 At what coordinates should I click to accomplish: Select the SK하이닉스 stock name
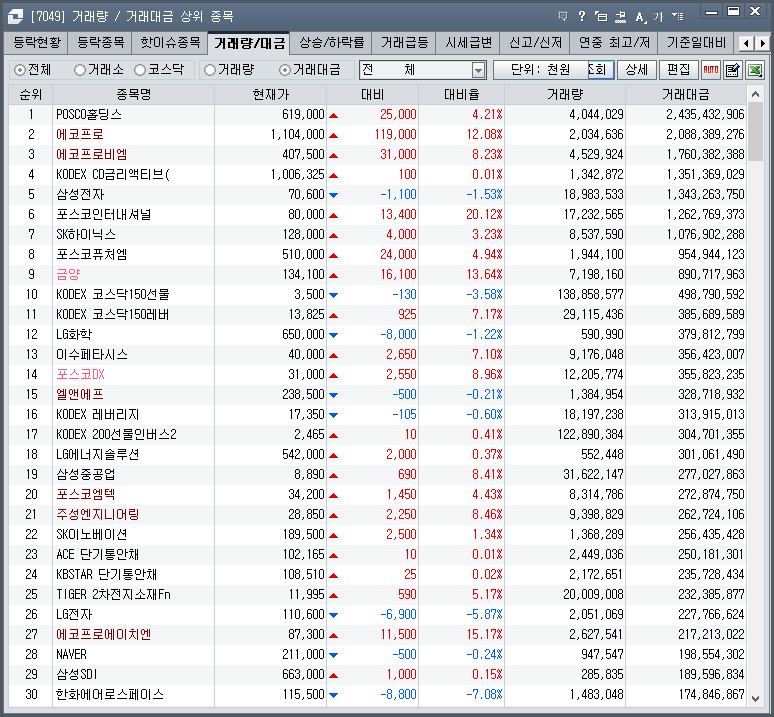click(x=86, y=234)
